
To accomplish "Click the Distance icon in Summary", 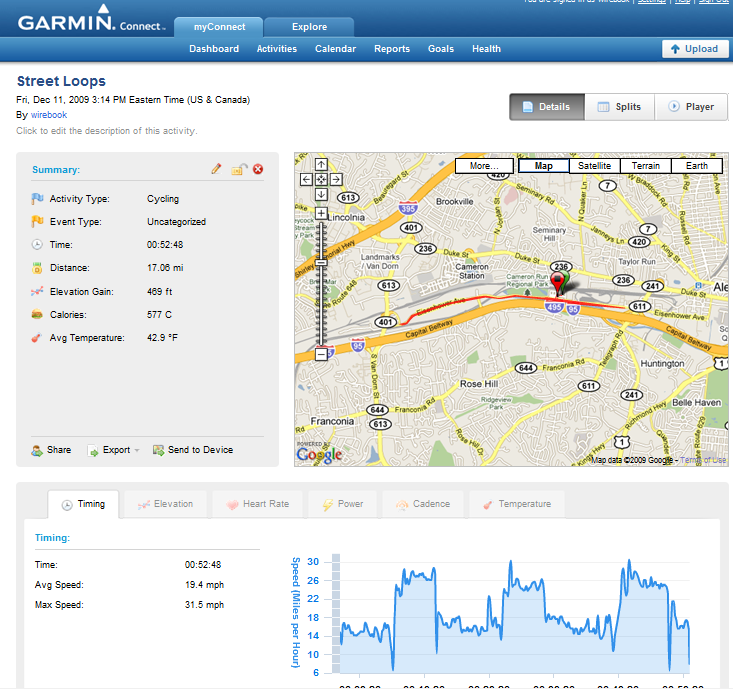I will 37,268.
